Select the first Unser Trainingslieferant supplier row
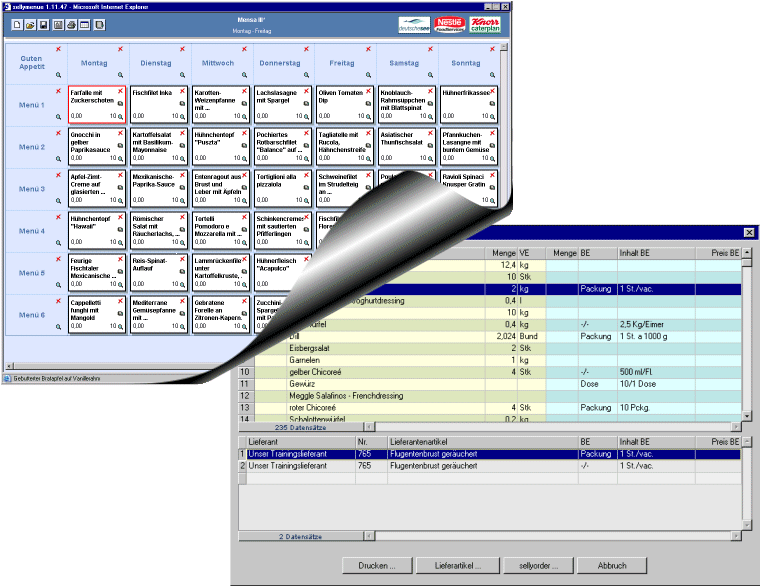This screenshot has height=587, width=761. click(490, 454)
